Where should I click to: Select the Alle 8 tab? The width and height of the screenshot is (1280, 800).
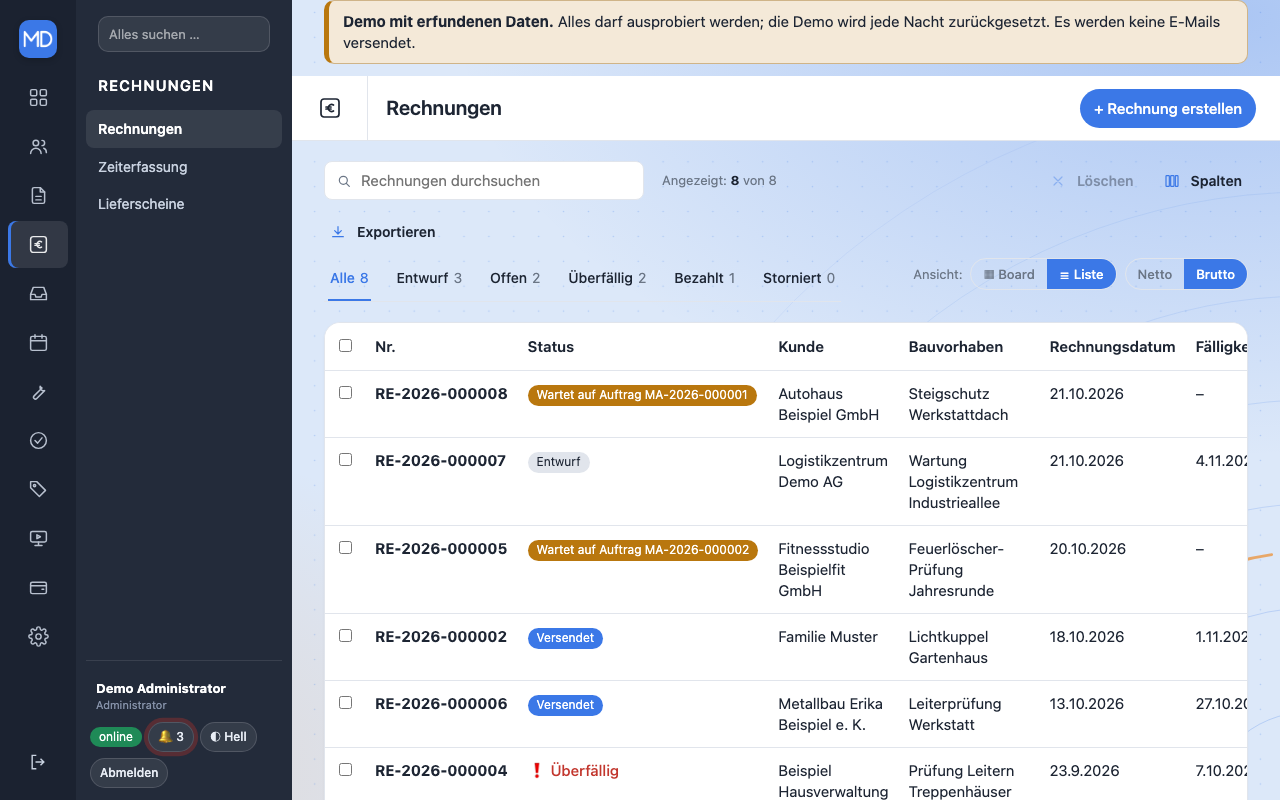(350, 278)
